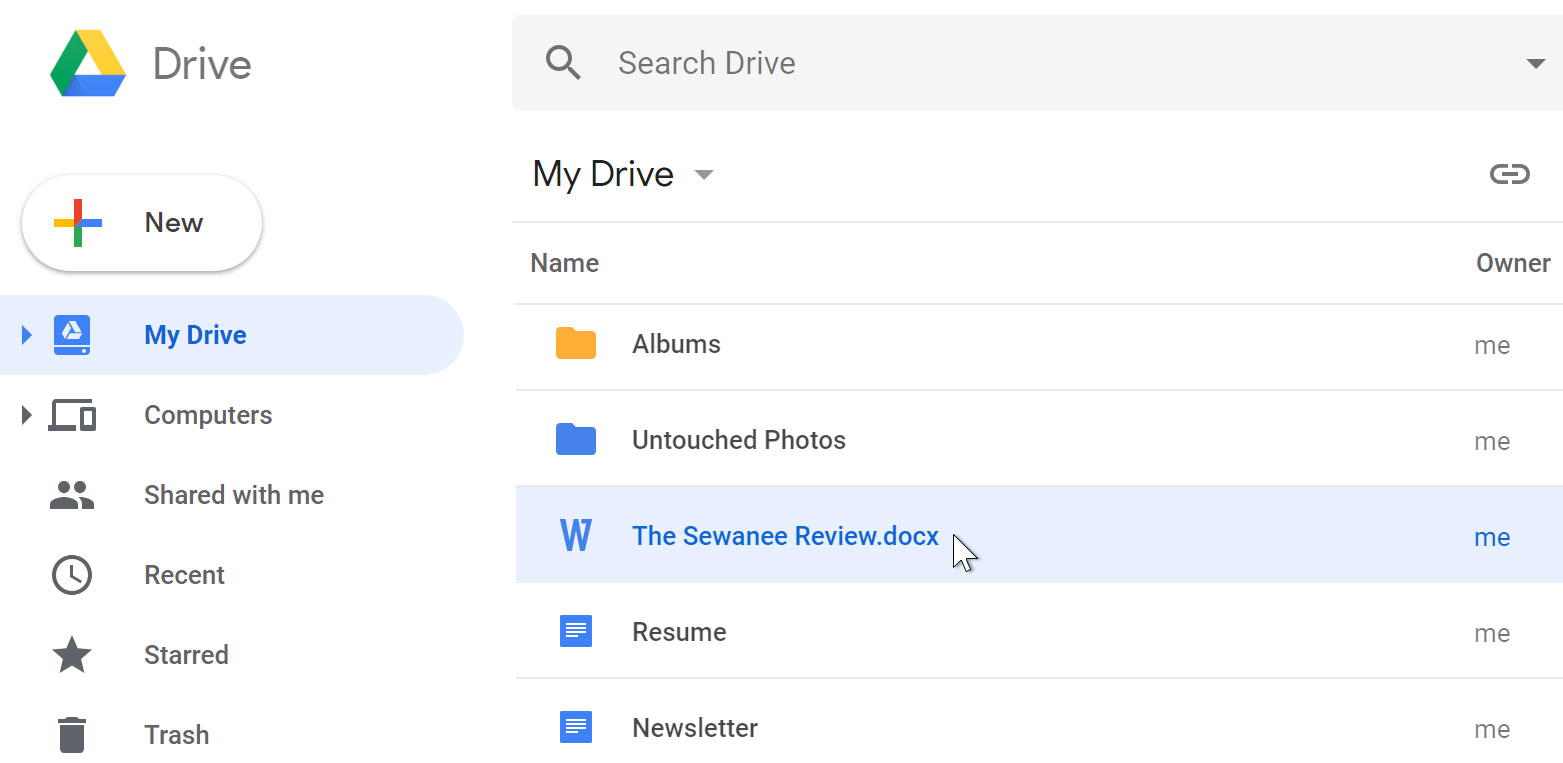Click the Recent clock icon
The height and width of the screenshot is (763, 1563).
[71, 574]
